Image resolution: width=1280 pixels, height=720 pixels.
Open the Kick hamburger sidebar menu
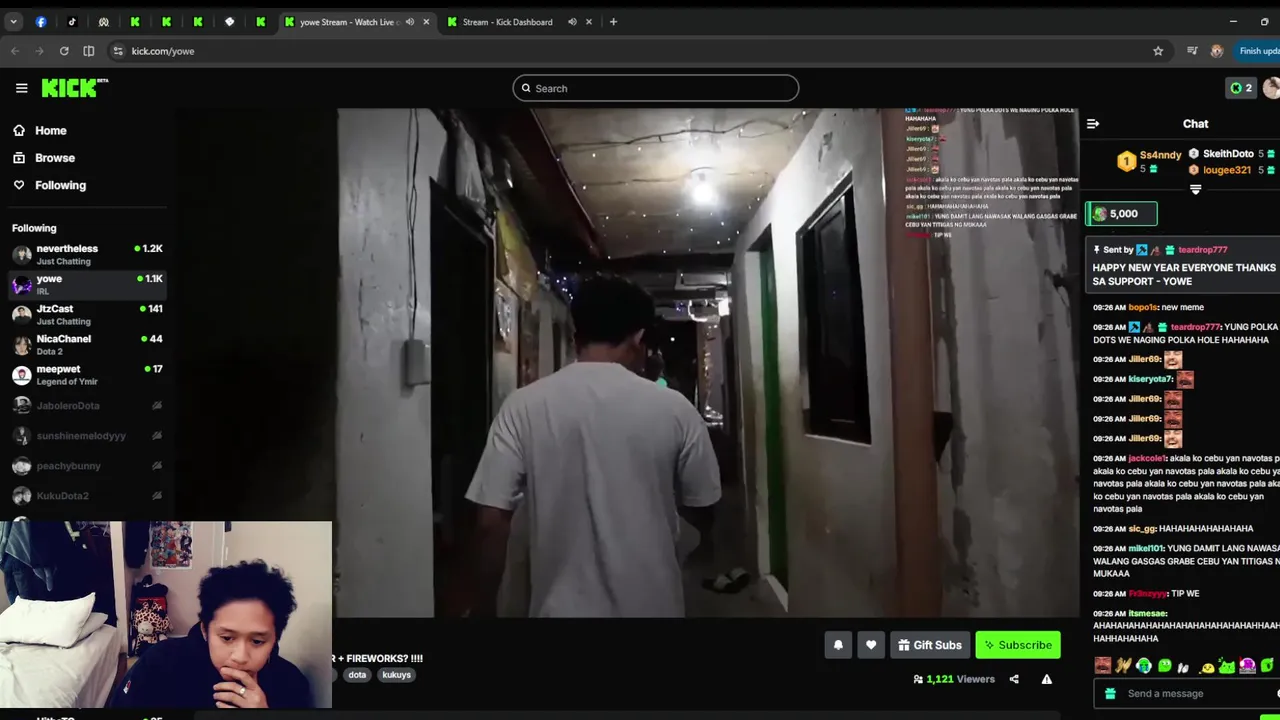(x=21, y=88)
